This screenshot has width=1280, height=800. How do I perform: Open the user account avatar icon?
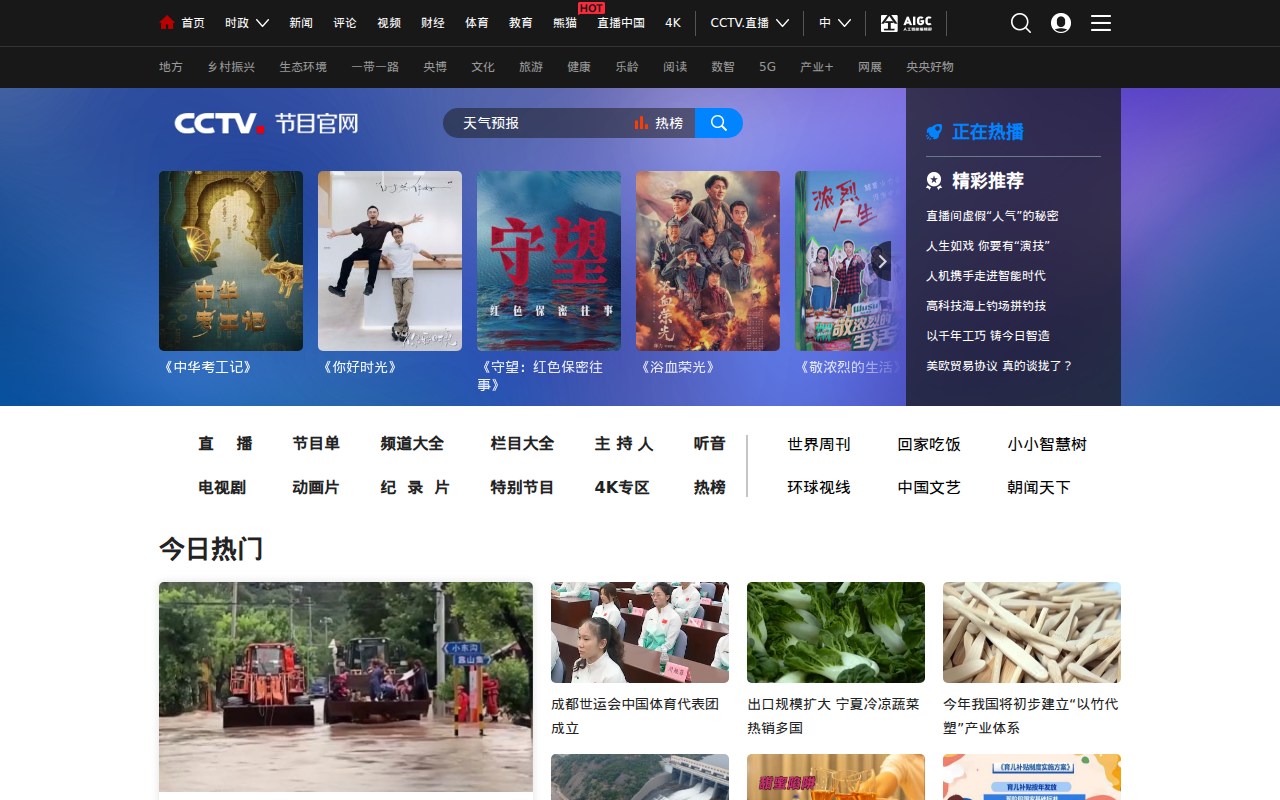coord(1061,23)
